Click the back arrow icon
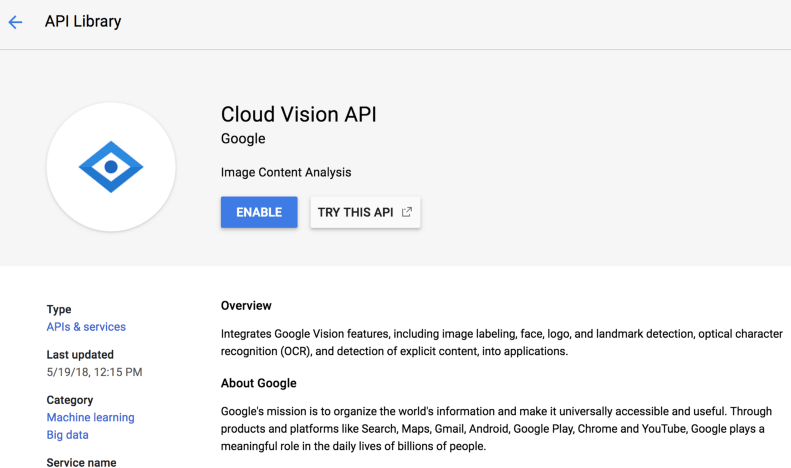This screenshot has width=791, height=468. [15, 22]
